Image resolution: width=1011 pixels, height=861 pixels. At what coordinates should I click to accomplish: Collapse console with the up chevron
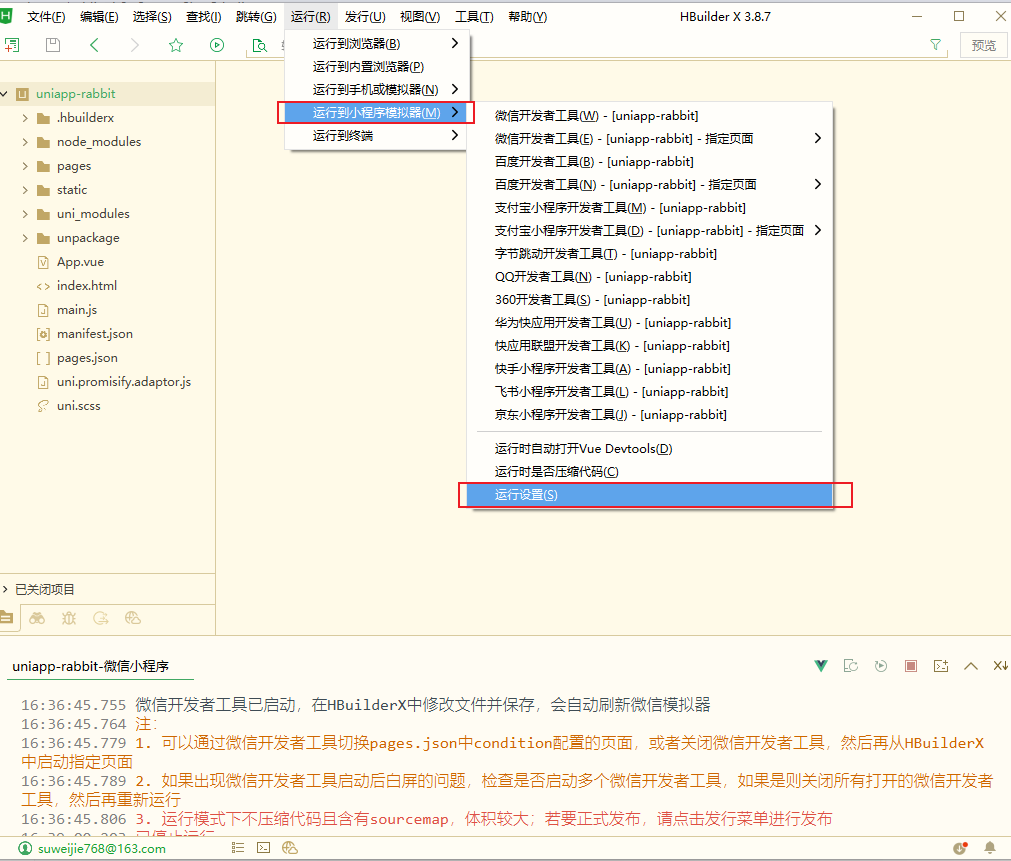pyautogui.click(x=970, y=666)
